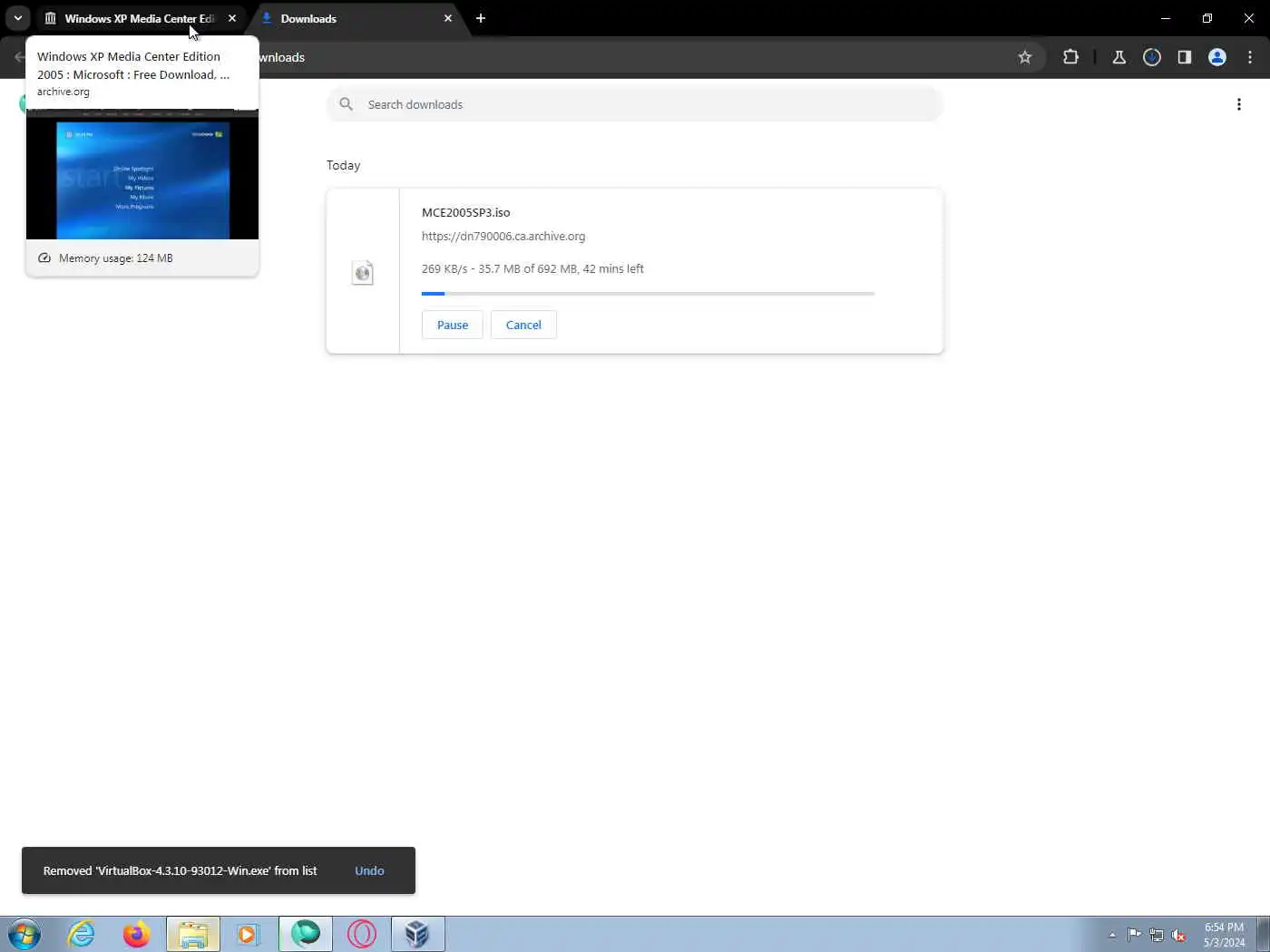Click the green-blue browser taskbar icon
Screen dimensions: 1270x952
[x=306, y=934]
